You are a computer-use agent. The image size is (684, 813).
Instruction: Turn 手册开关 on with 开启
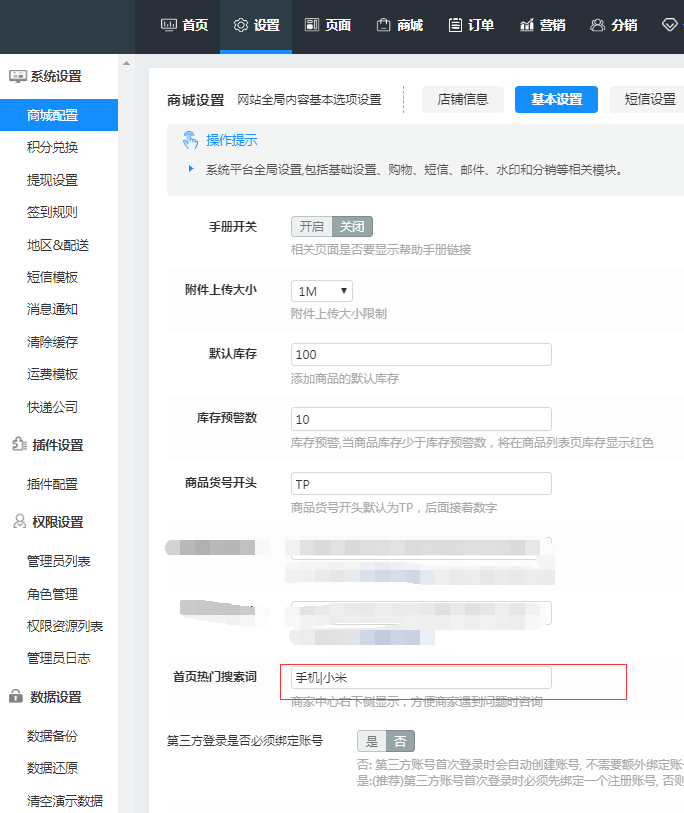[x=311, y=227]
